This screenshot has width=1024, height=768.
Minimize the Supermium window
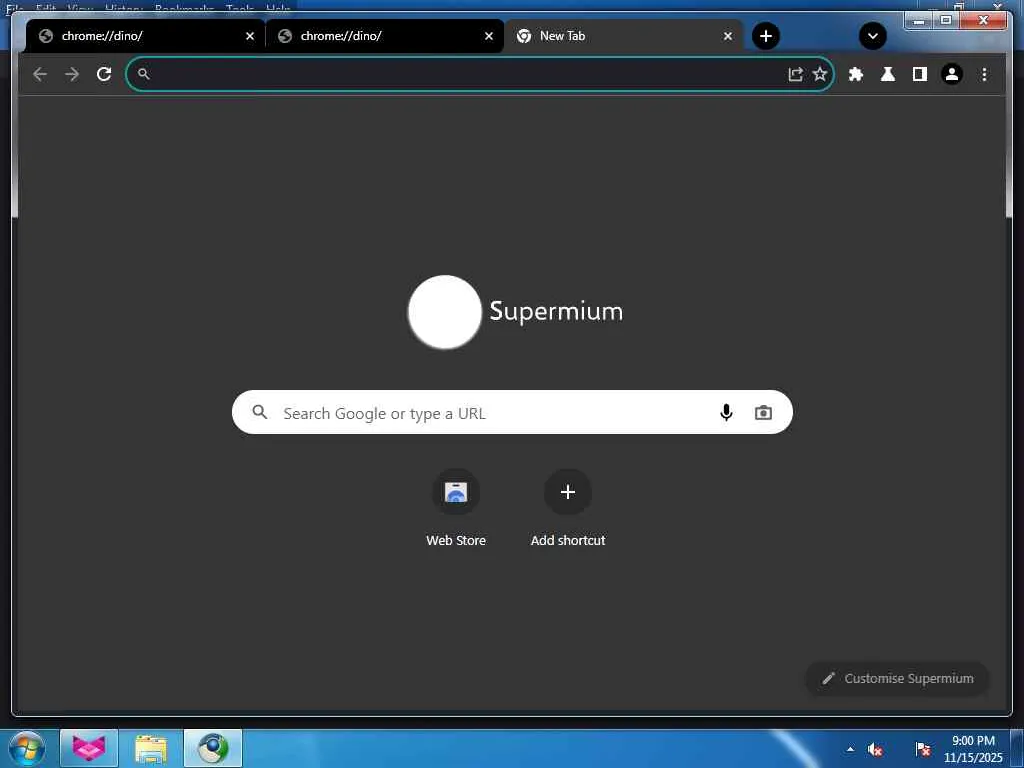coord(919,20)
